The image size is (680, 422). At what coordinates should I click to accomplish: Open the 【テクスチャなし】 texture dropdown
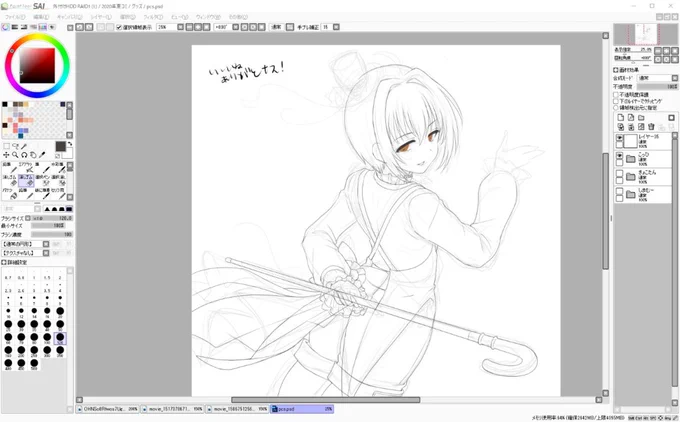pyautogui.click(x=46, y=253)
